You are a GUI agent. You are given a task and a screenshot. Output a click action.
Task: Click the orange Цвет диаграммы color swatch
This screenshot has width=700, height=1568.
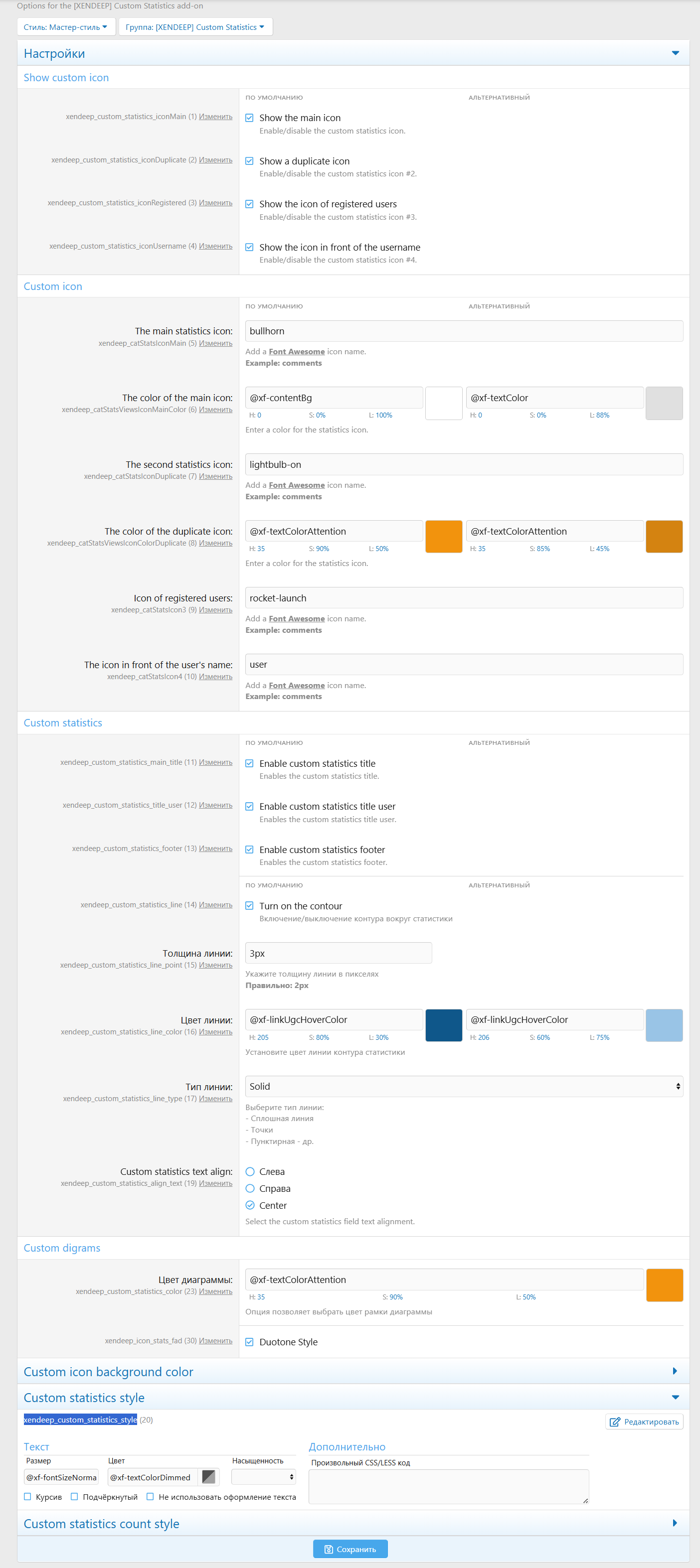[x=664, y=1284]
